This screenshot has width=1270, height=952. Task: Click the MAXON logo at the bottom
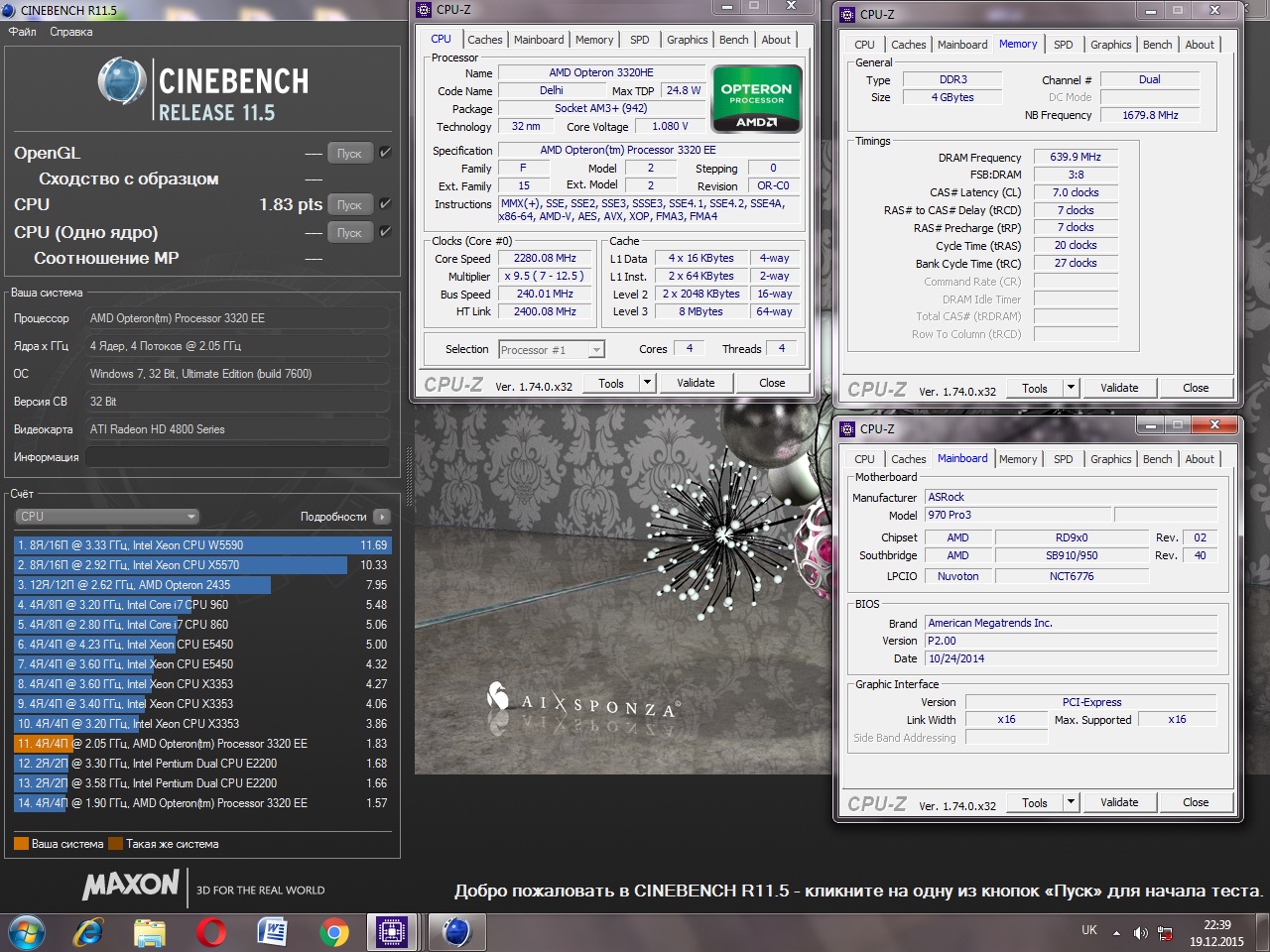(131, 886)
